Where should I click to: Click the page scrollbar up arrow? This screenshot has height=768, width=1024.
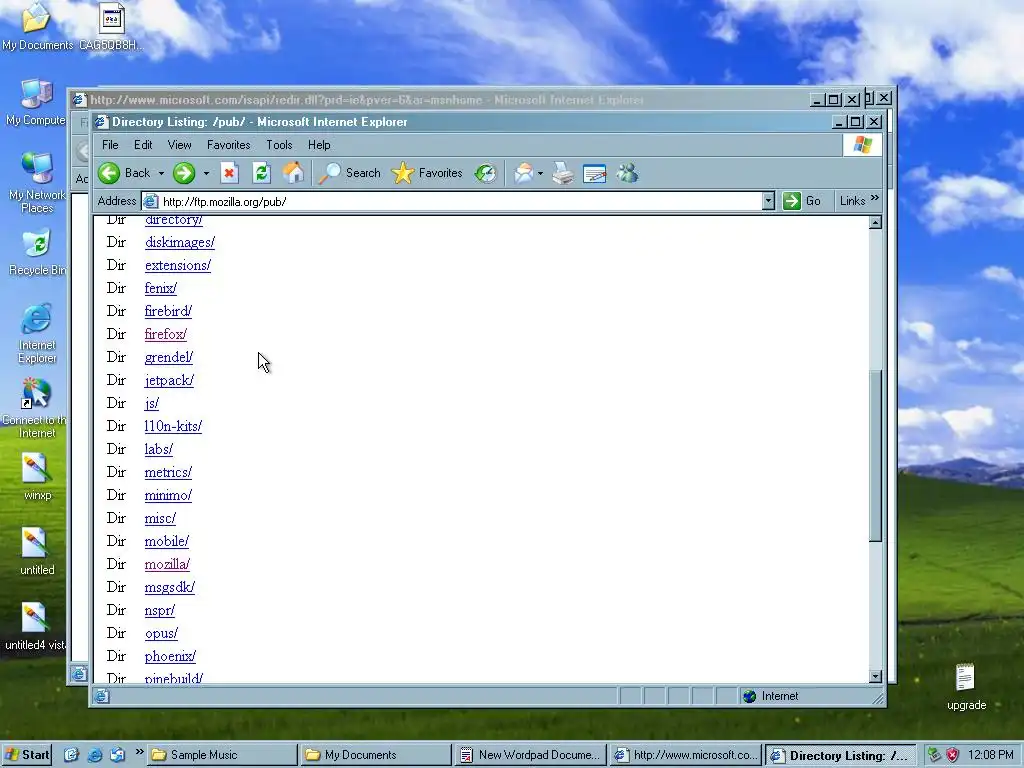tap(876, 223)
